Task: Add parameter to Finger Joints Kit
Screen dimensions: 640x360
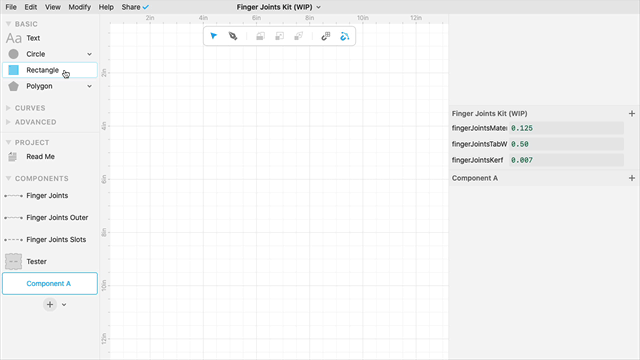Action: pyautogui.click(x=632, y=113)
